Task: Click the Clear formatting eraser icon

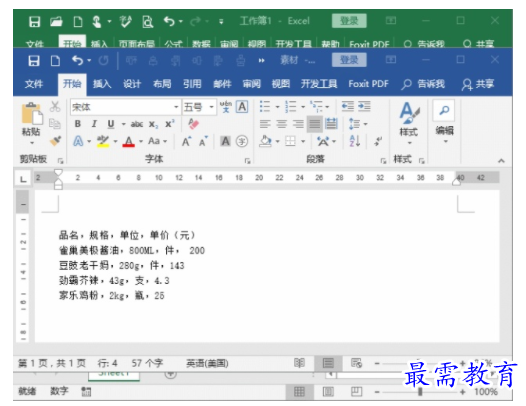Action: tap(194, 124)
